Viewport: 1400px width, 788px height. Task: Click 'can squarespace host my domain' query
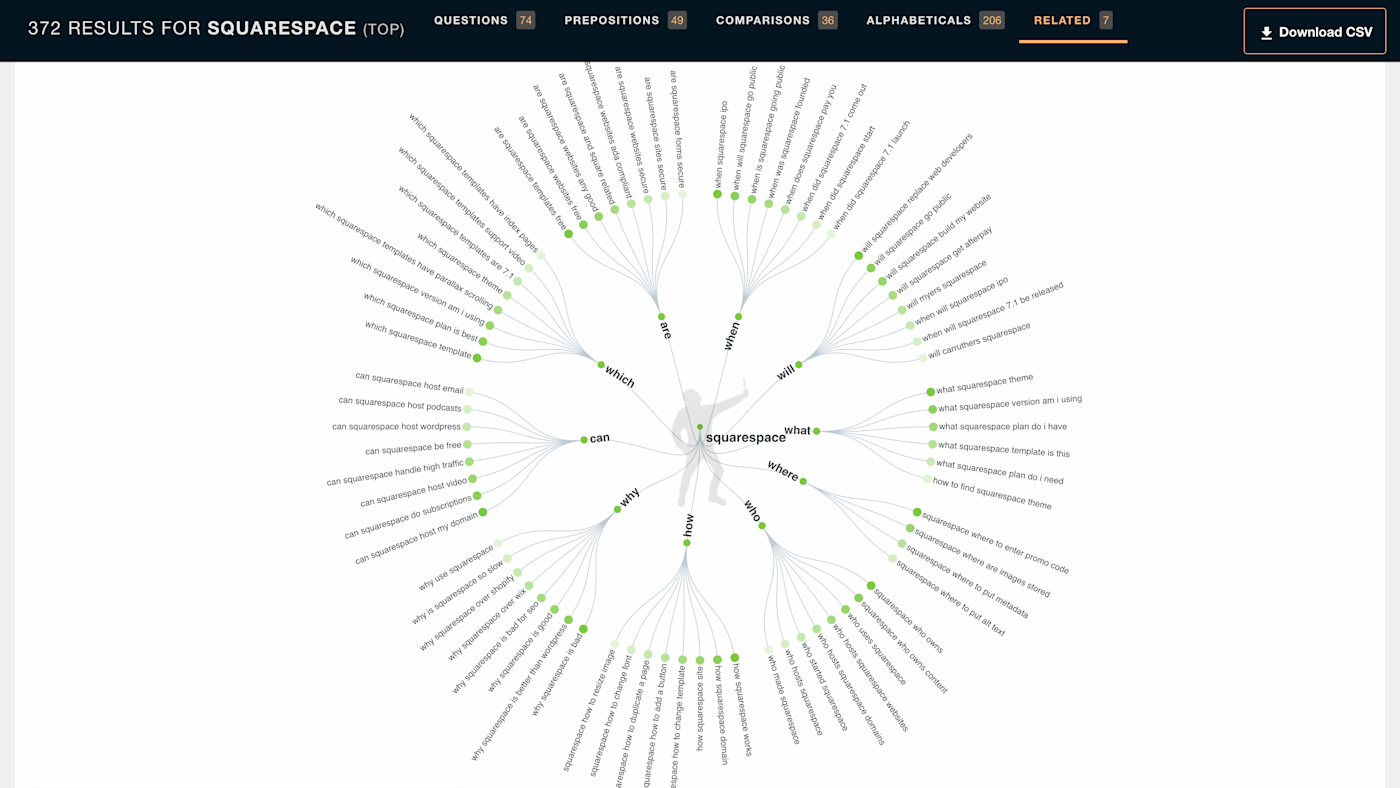click(x=416, y=539)
